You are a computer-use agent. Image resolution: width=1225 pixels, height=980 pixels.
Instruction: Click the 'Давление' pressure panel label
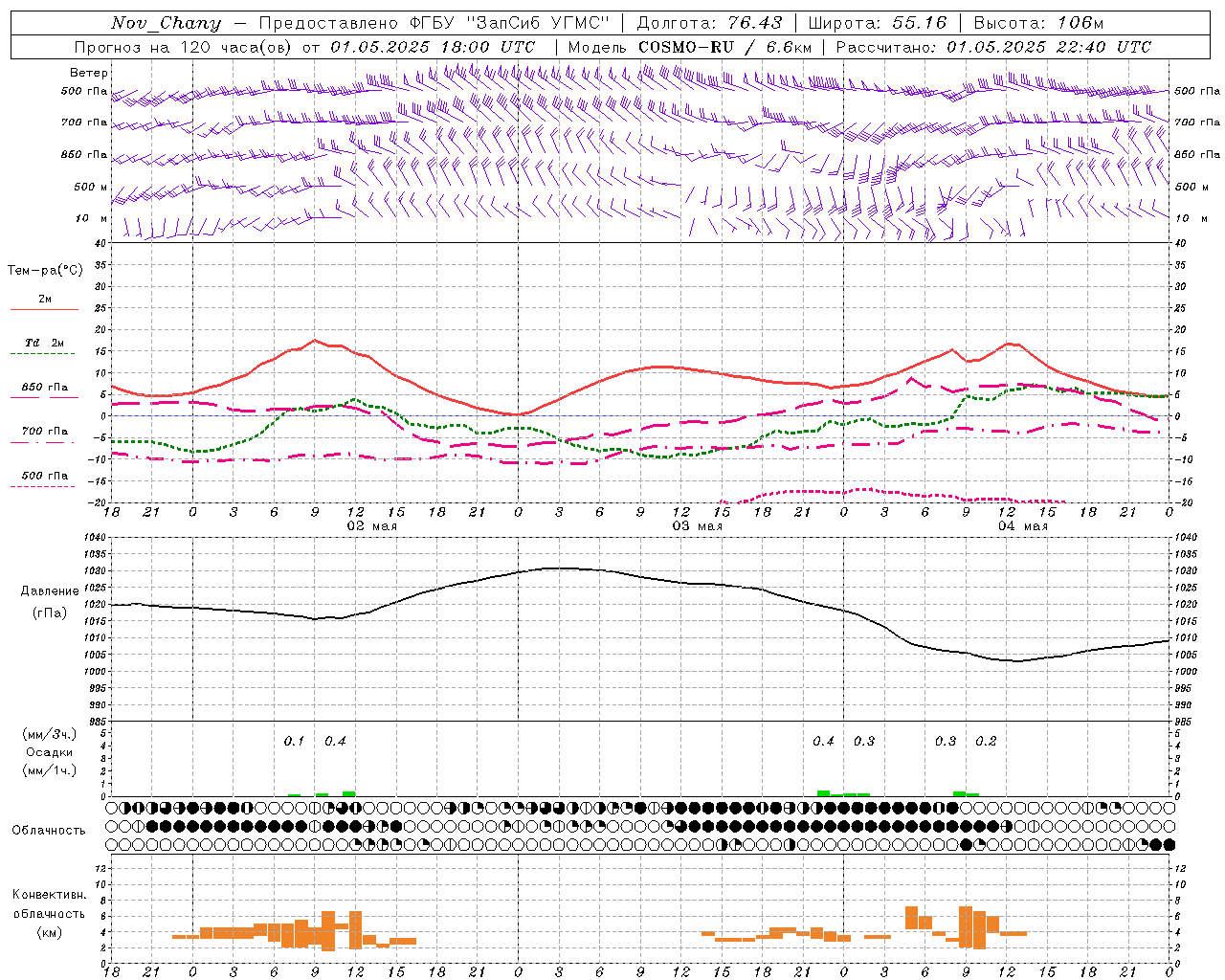[50, 591]
